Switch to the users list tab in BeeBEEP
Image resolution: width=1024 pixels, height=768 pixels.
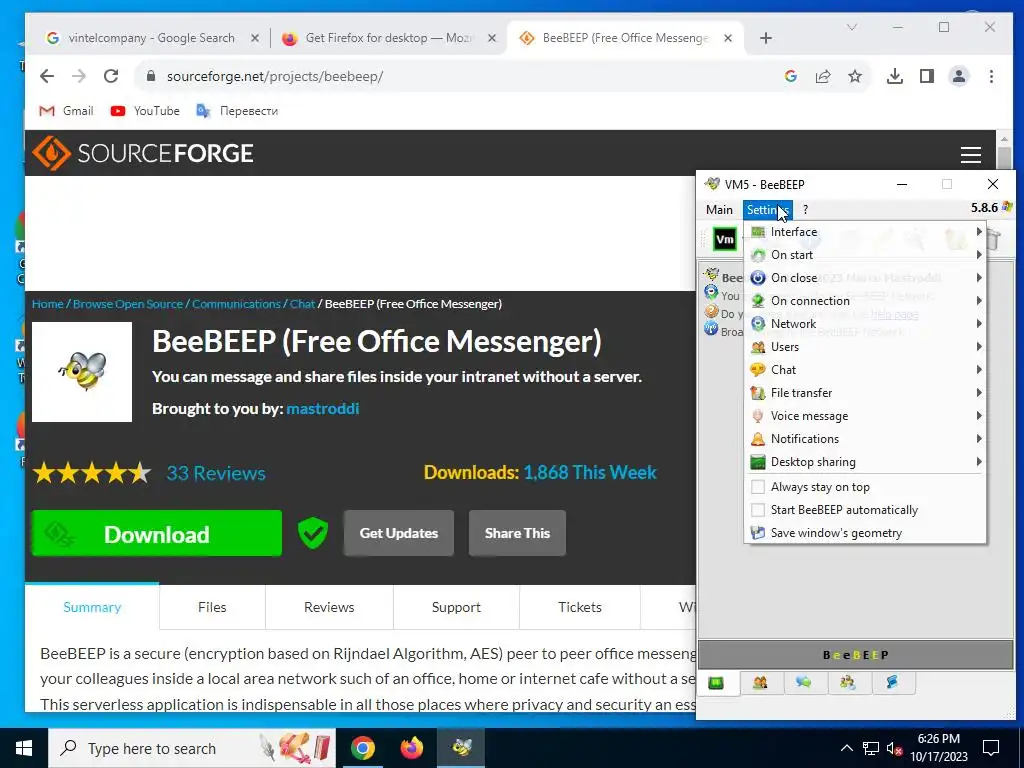pos(760,683)
